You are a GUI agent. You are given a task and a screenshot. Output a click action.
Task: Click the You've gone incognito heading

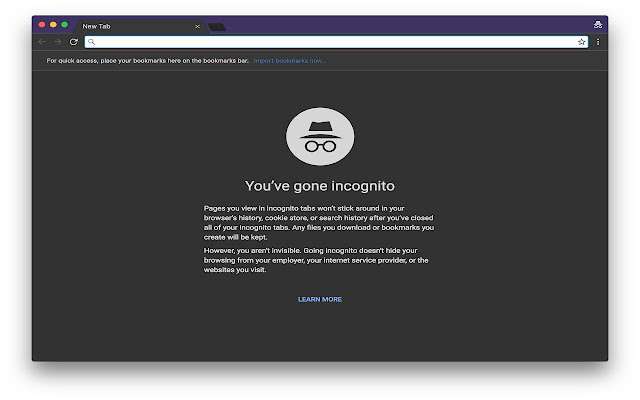320,186
